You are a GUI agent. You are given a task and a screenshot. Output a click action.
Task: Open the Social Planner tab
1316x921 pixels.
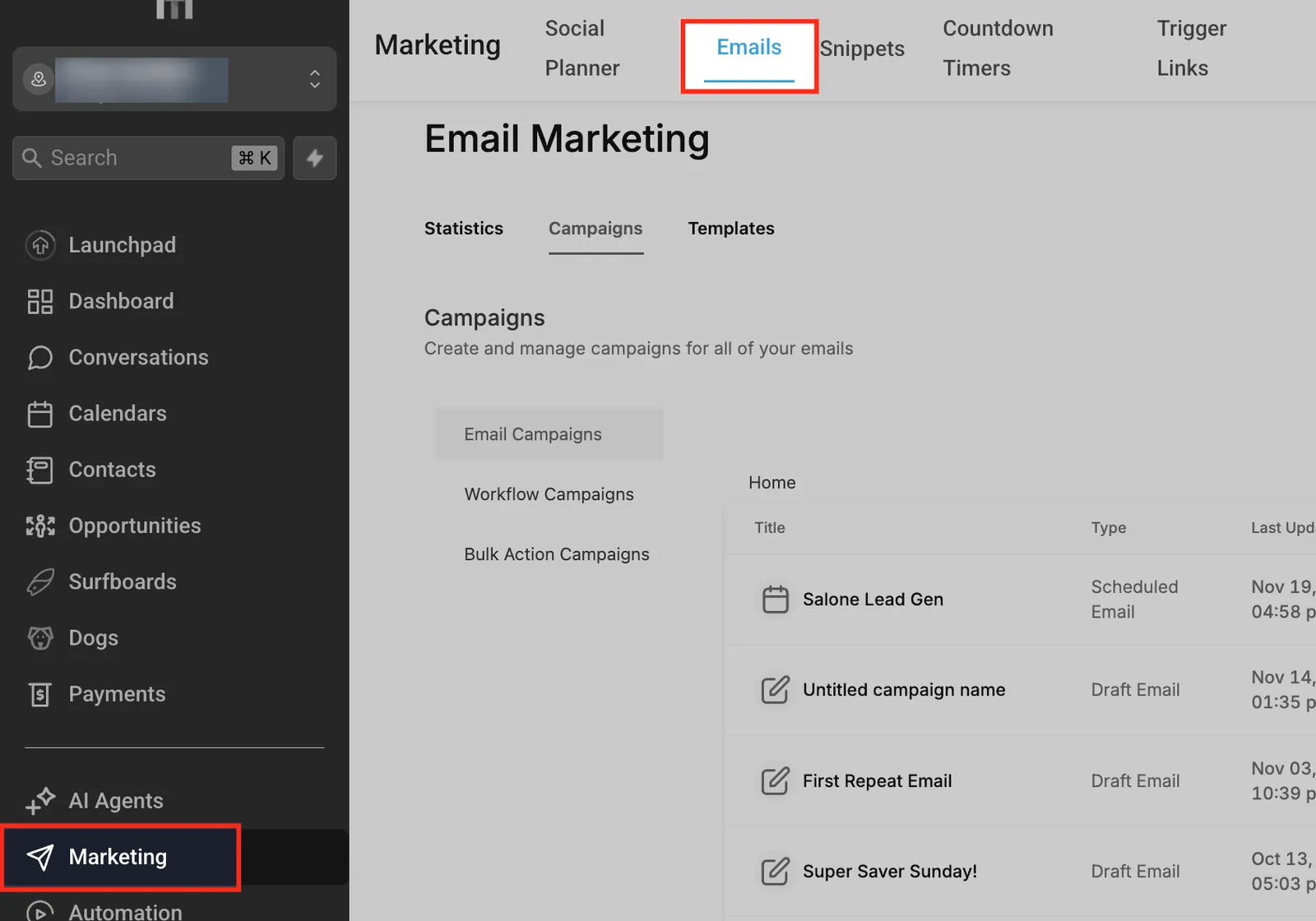pyautogui.click(x=582, y=49)
